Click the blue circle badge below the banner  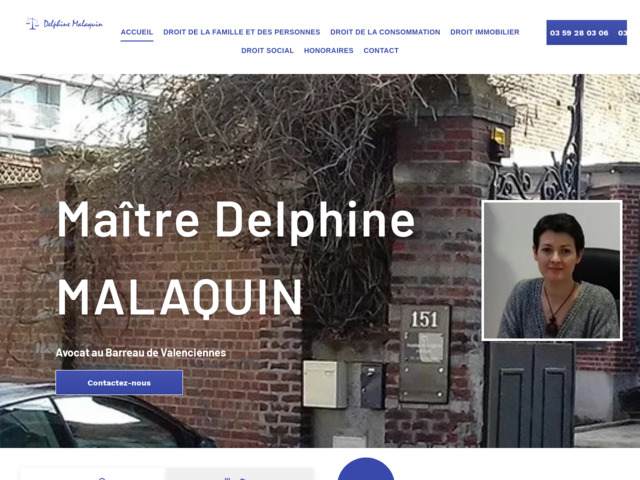click(x=366, y=469)
